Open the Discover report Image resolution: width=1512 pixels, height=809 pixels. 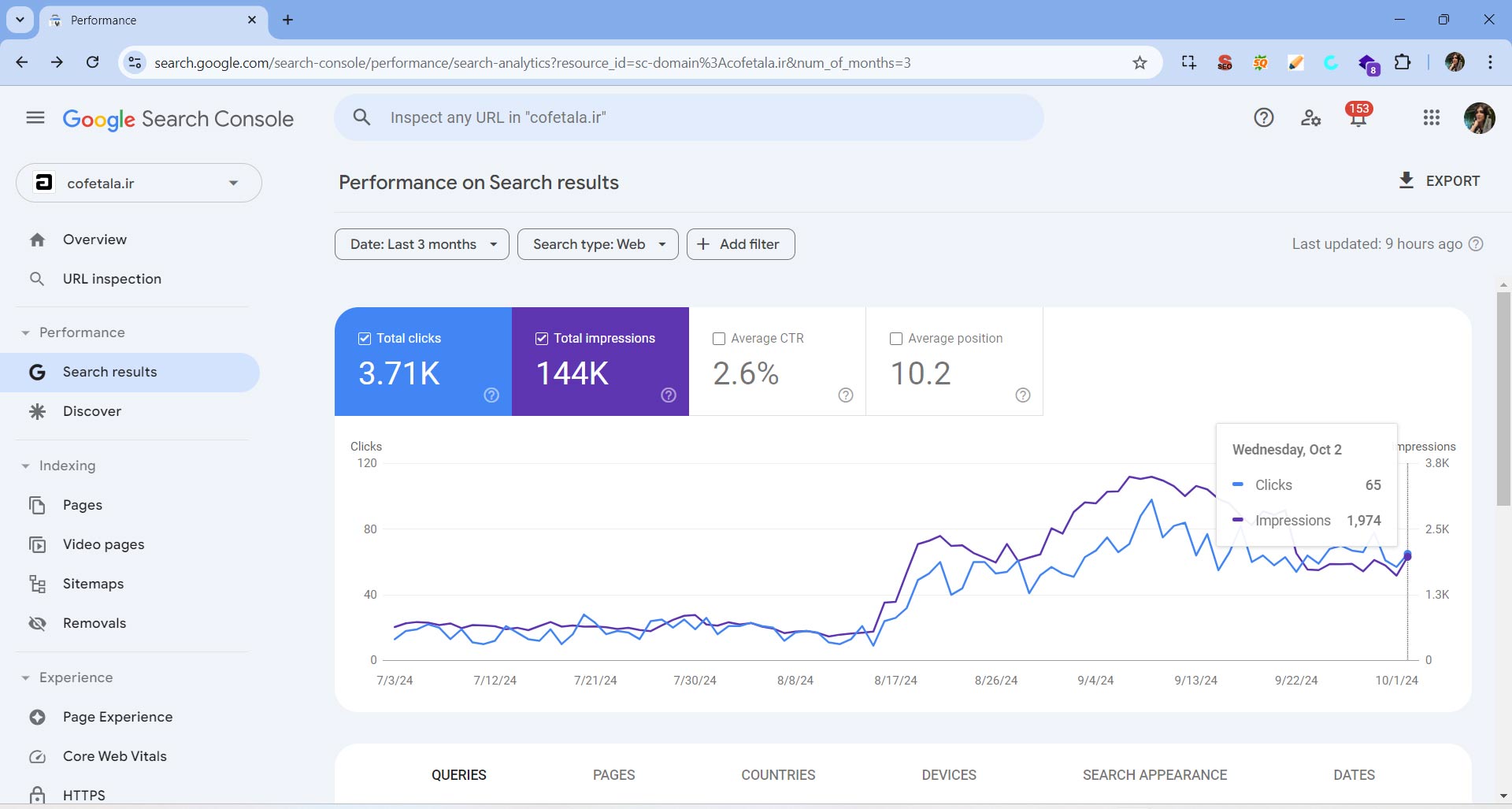point(93,410)
